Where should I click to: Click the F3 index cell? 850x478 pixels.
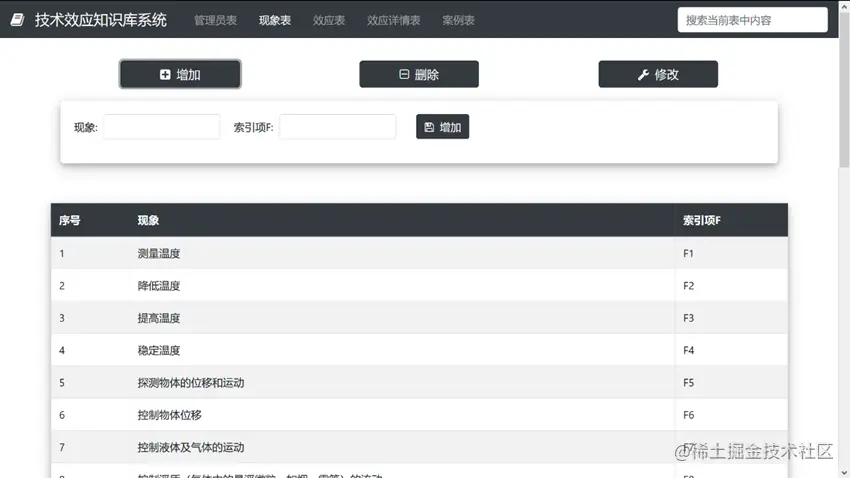click(731, 318)
